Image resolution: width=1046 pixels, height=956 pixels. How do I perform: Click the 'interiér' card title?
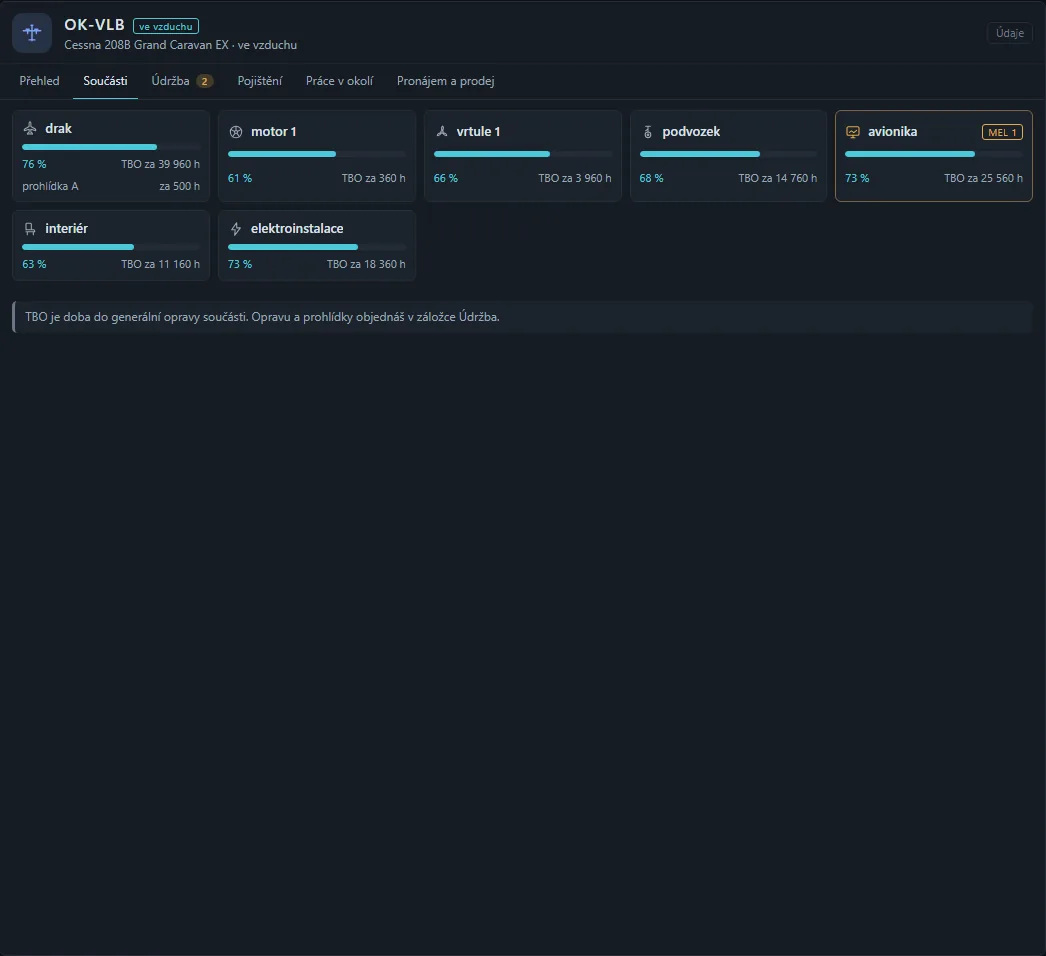(67, 228)
